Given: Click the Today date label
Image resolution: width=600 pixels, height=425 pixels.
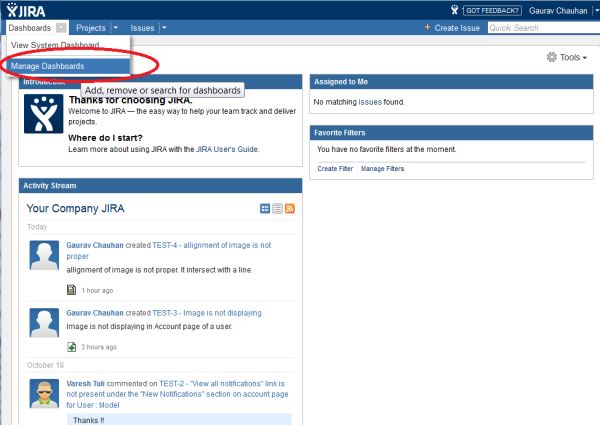Looking at the screenshot, I should (37, 227).
